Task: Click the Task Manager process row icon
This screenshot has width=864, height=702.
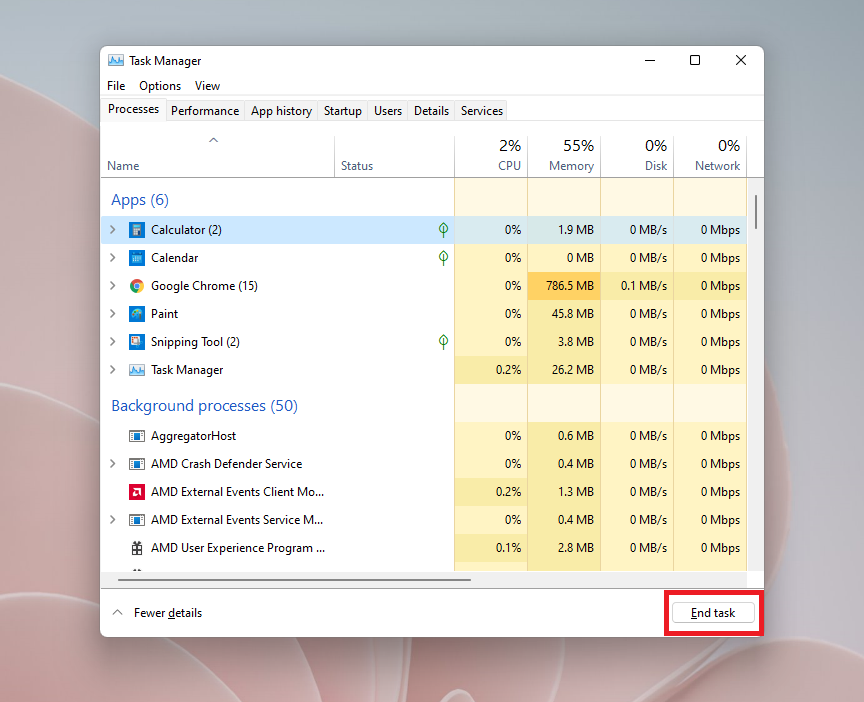Action: coord(137,370)
